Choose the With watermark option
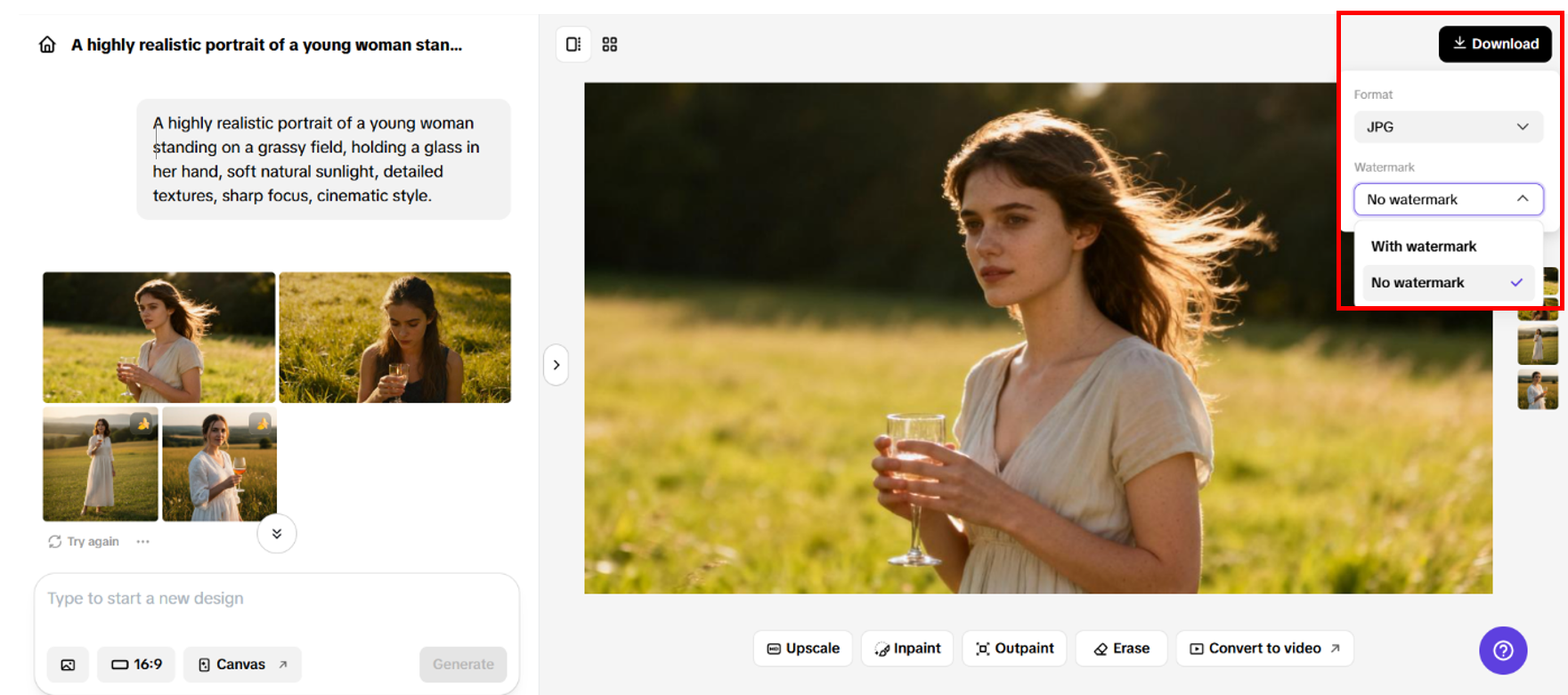The width and height of the screenshot is (1568, 695). pos(1424,246)
